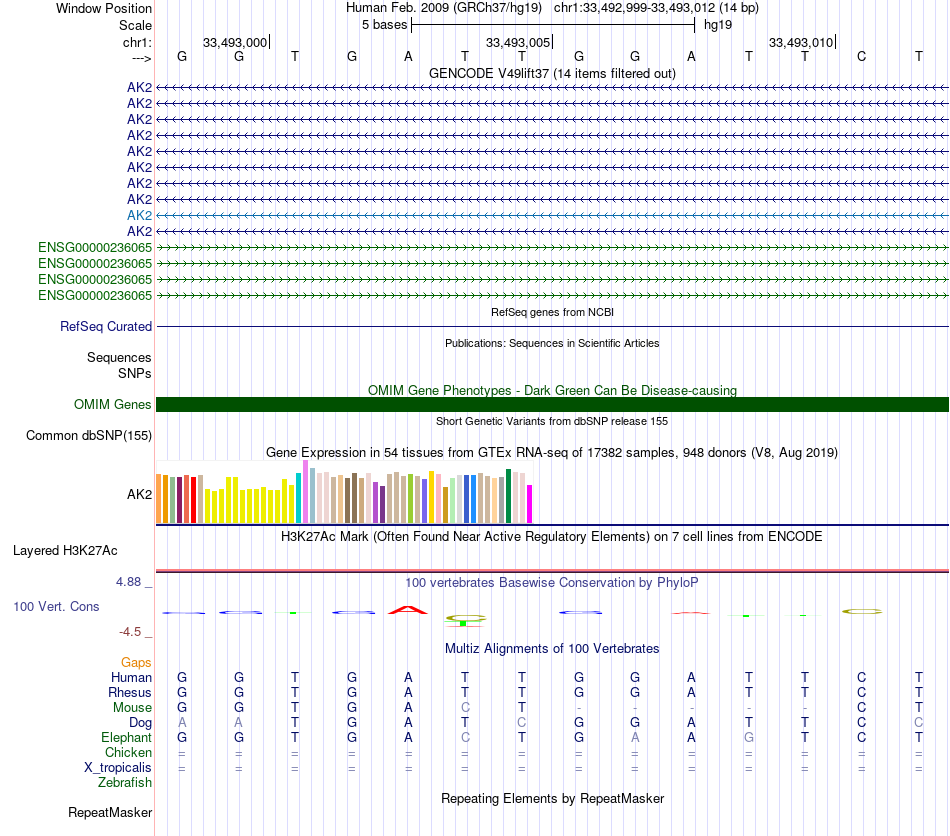The height and width of the screenshot is (836, 950).
Task: Click the 5 bases scale bar
Action: [553, 25]
